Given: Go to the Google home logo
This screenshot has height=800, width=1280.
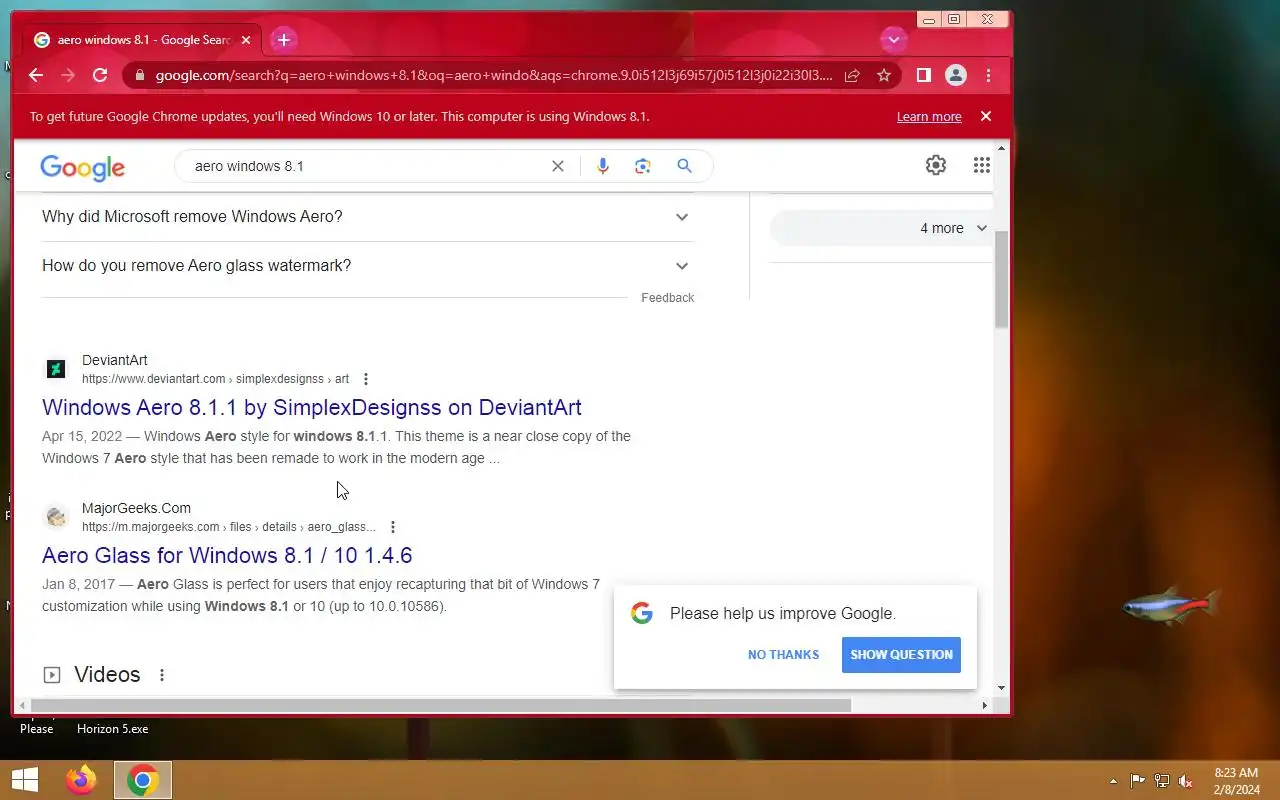Looking at the screenshot, I should tap(83, 168).
